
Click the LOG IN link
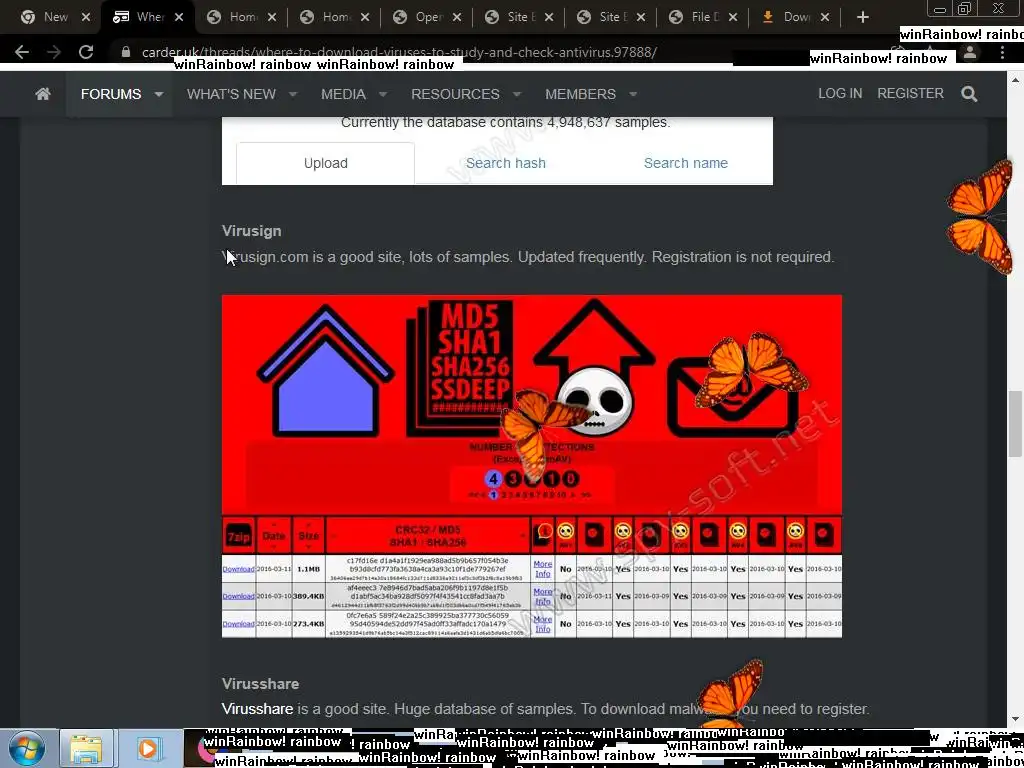click(840, 93)
